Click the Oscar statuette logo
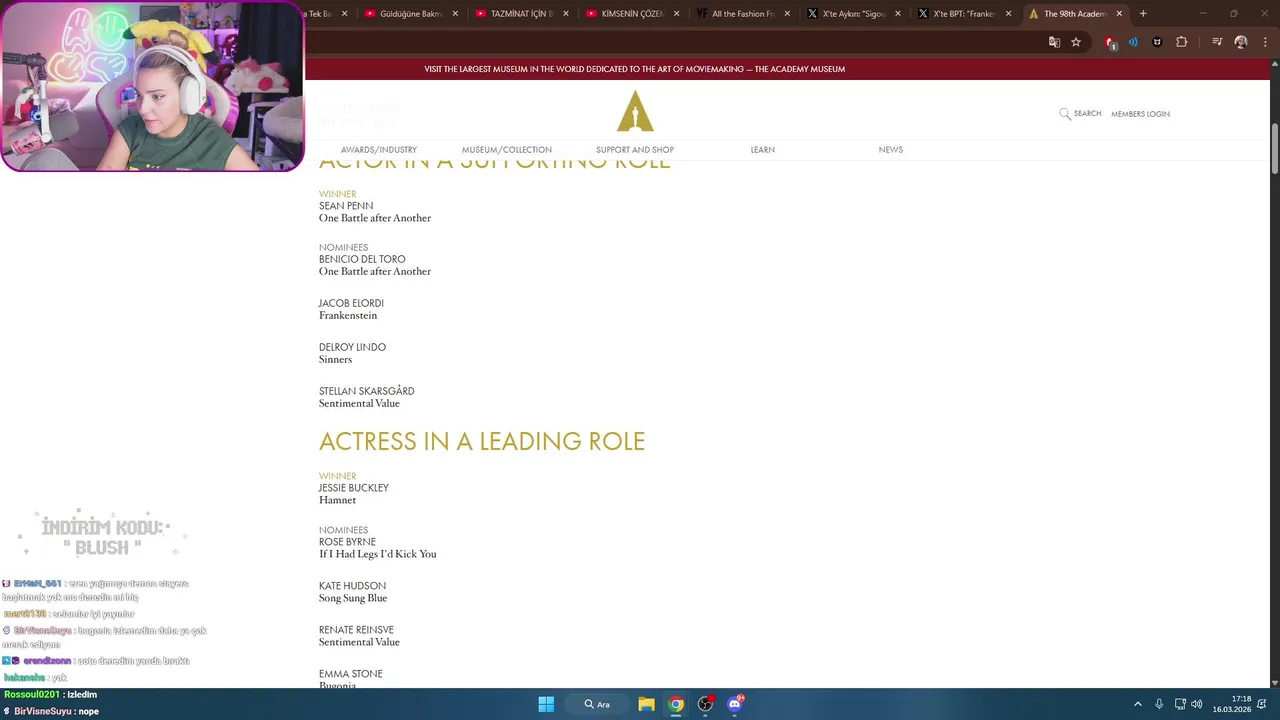 [635, 111]
